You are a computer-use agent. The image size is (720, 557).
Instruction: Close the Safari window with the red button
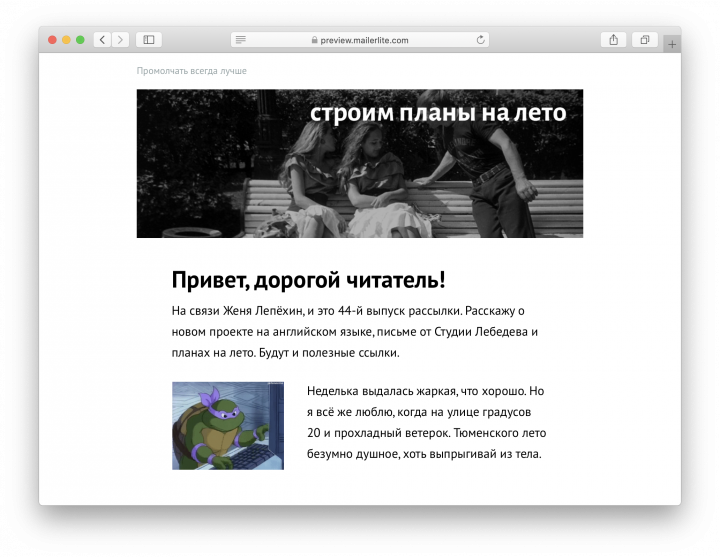tap(52, 40)
